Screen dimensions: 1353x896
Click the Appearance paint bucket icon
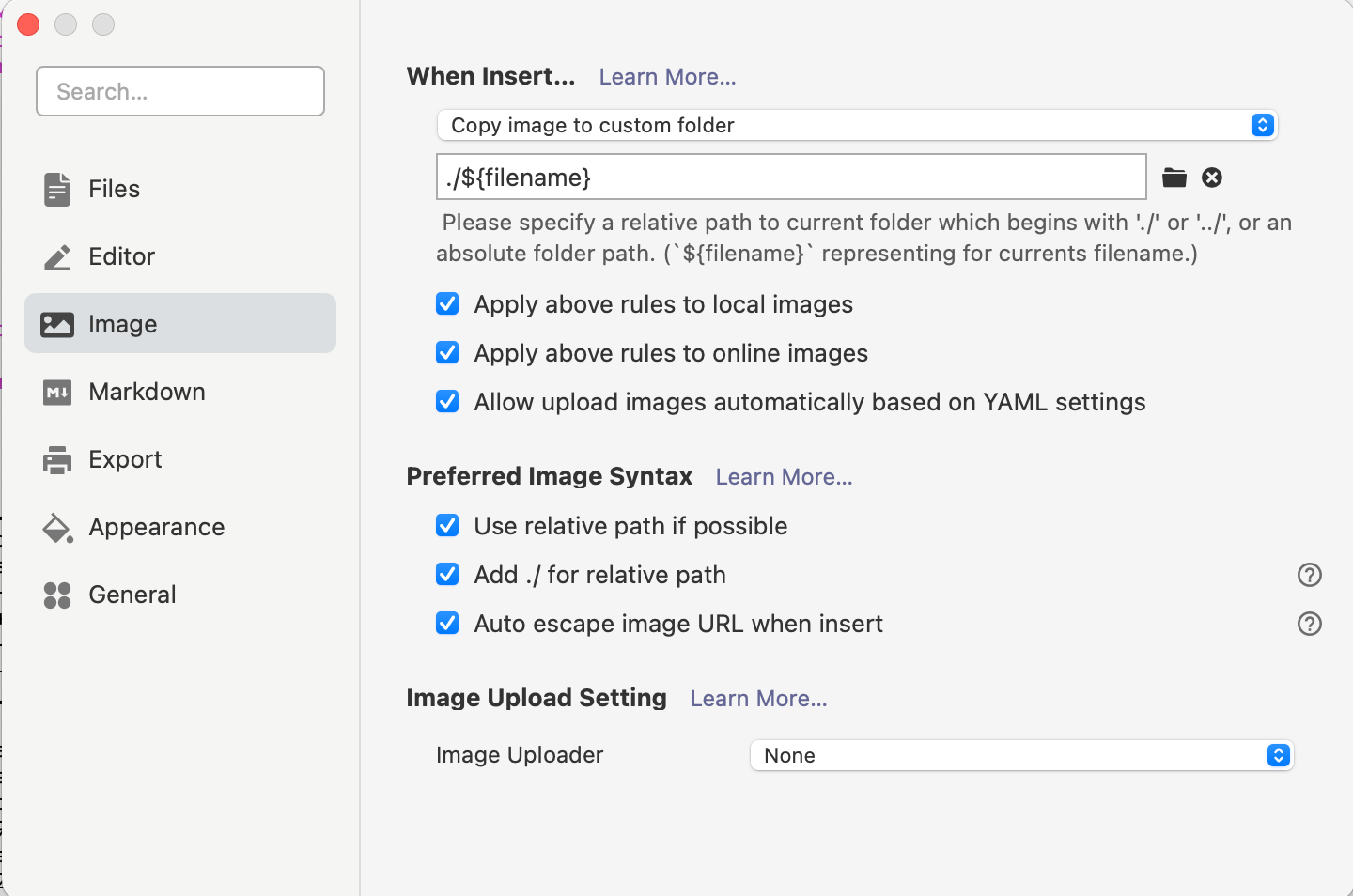tap(57, 528)
